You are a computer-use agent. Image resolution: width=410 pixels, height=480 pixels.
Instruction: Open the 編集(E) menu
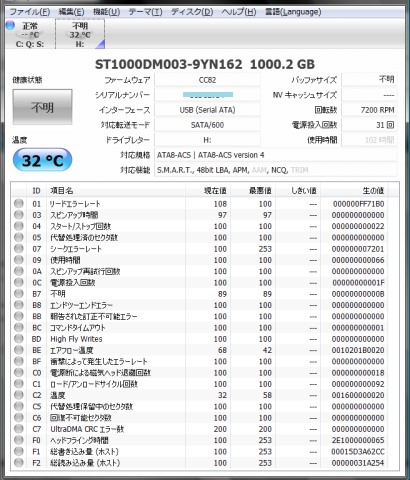click(x=71, y=12)
